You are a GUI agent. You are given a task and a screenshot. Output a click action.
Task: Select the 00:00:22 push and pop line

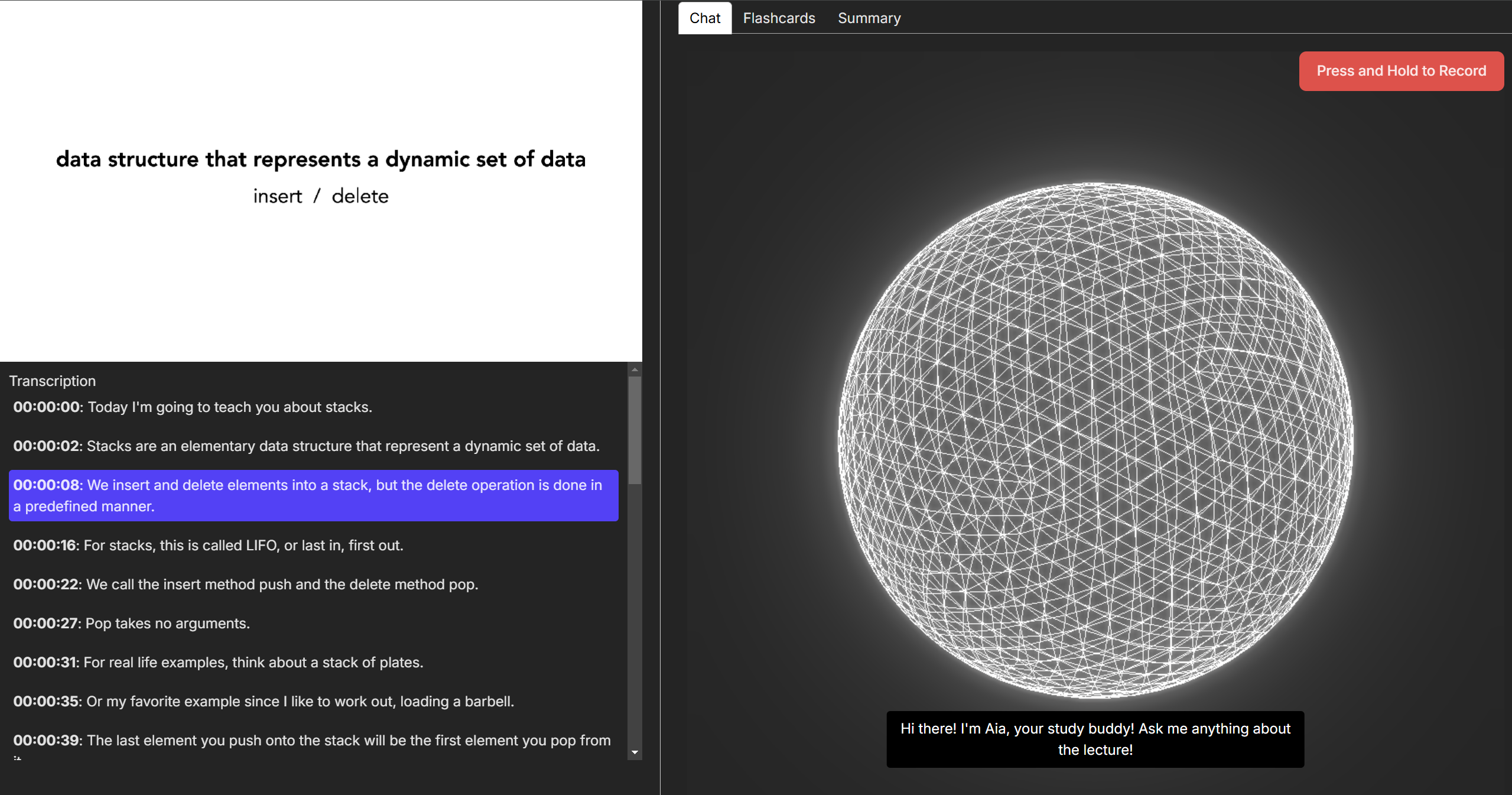pyautogui.click(x=245, y=585)
